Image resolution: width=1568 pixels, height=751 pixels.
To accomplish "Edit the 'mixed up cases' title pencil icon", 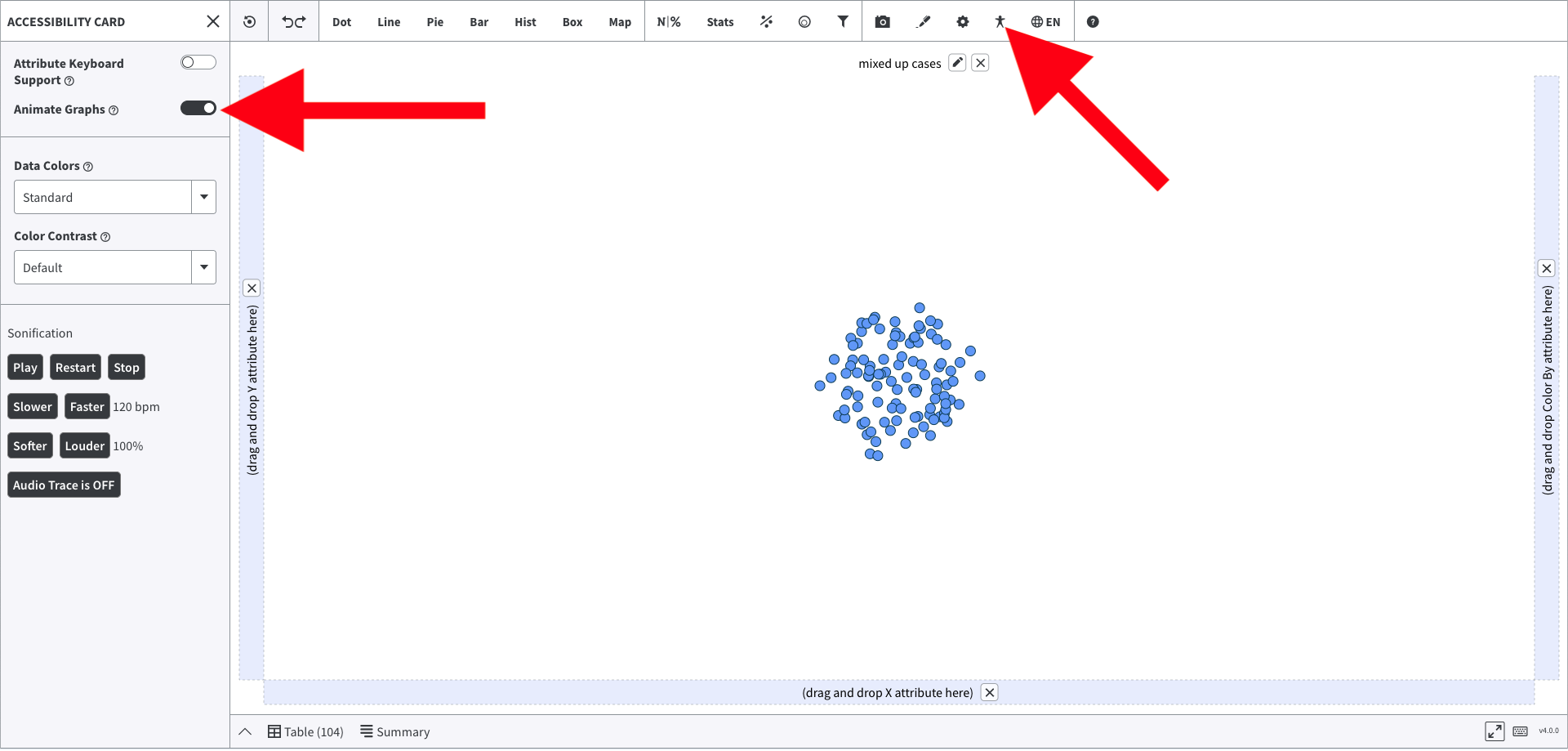I will (x=957, y=63).
